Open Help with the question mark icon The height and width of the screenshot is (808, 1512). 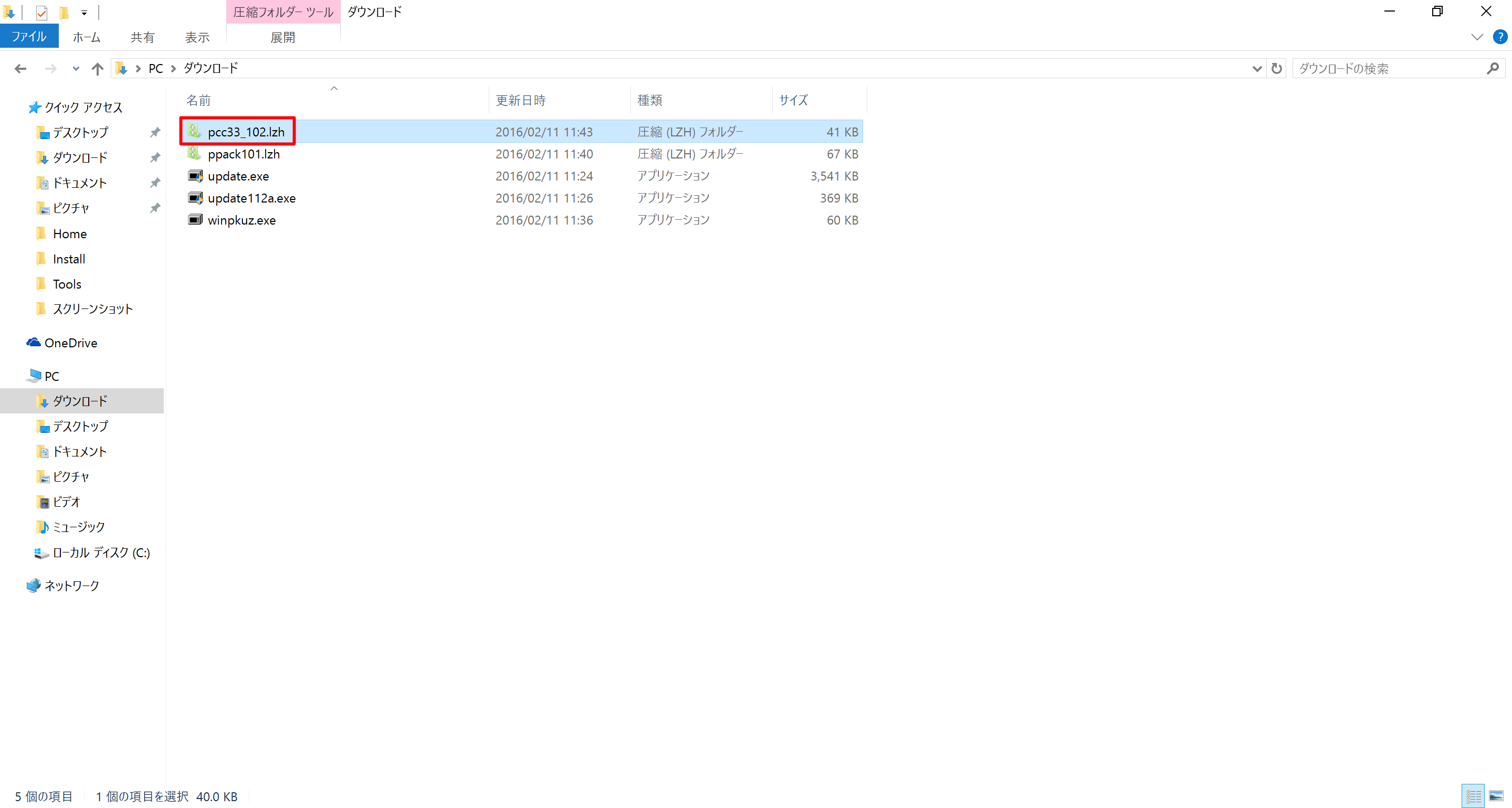(x=1500, y=37)
